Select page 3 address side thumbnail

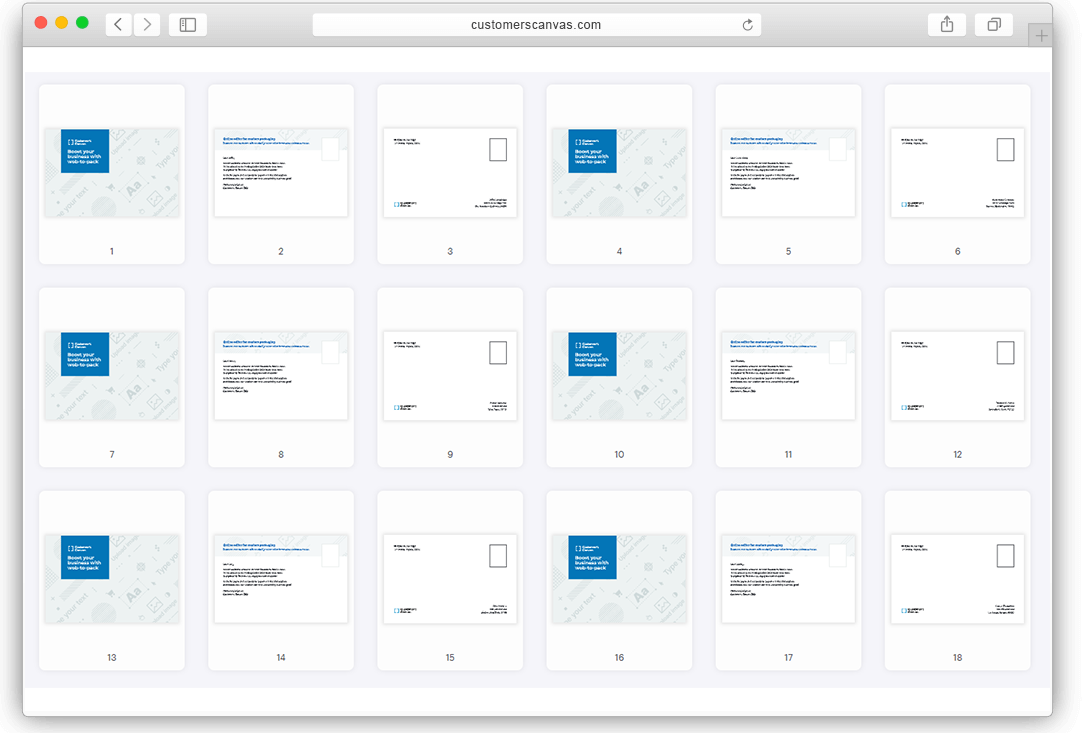450,172
